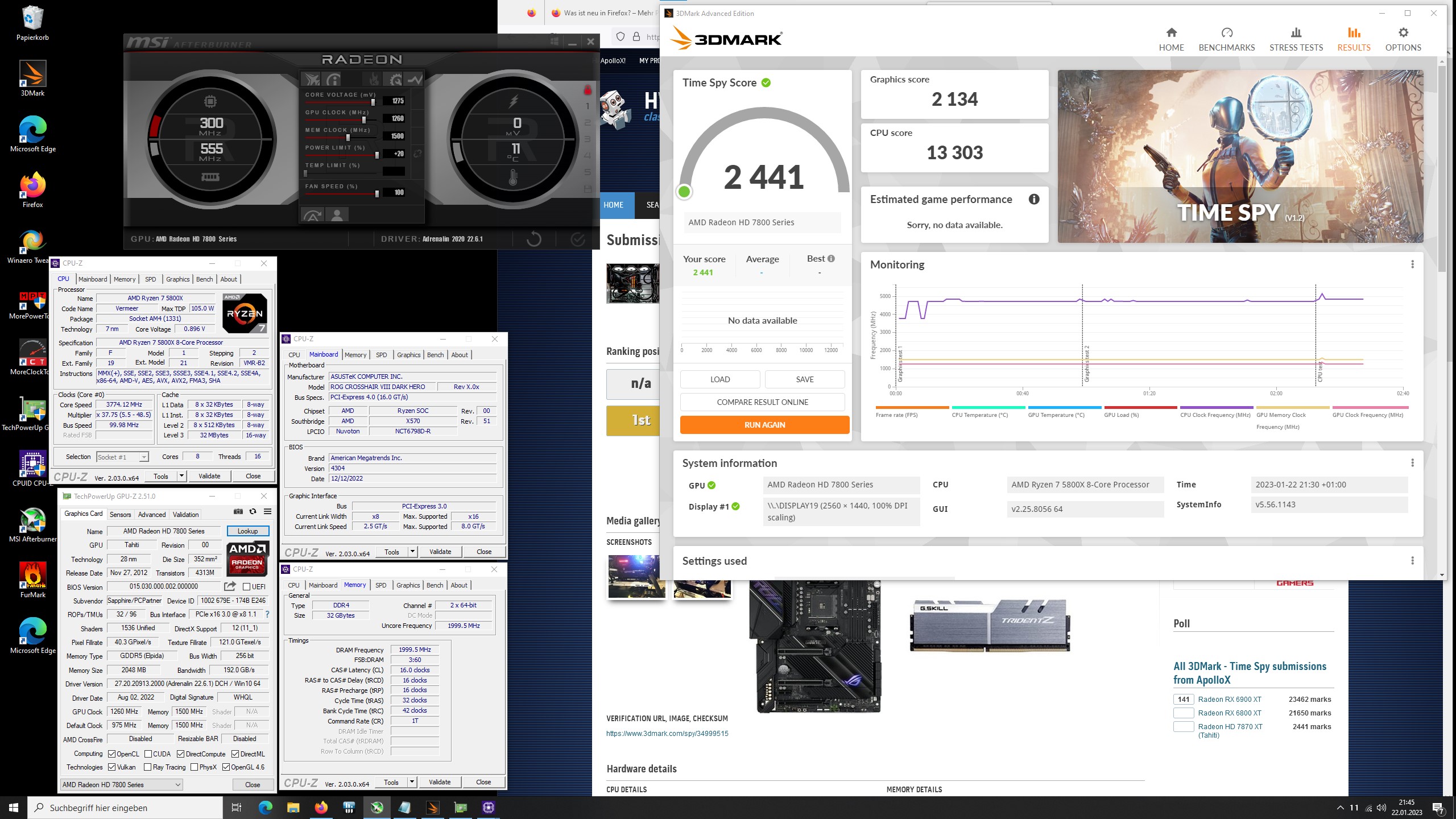The image size is (1456, 819).
Task: Click GPU-Z refresh icon
Action: (x=253, y=511)
